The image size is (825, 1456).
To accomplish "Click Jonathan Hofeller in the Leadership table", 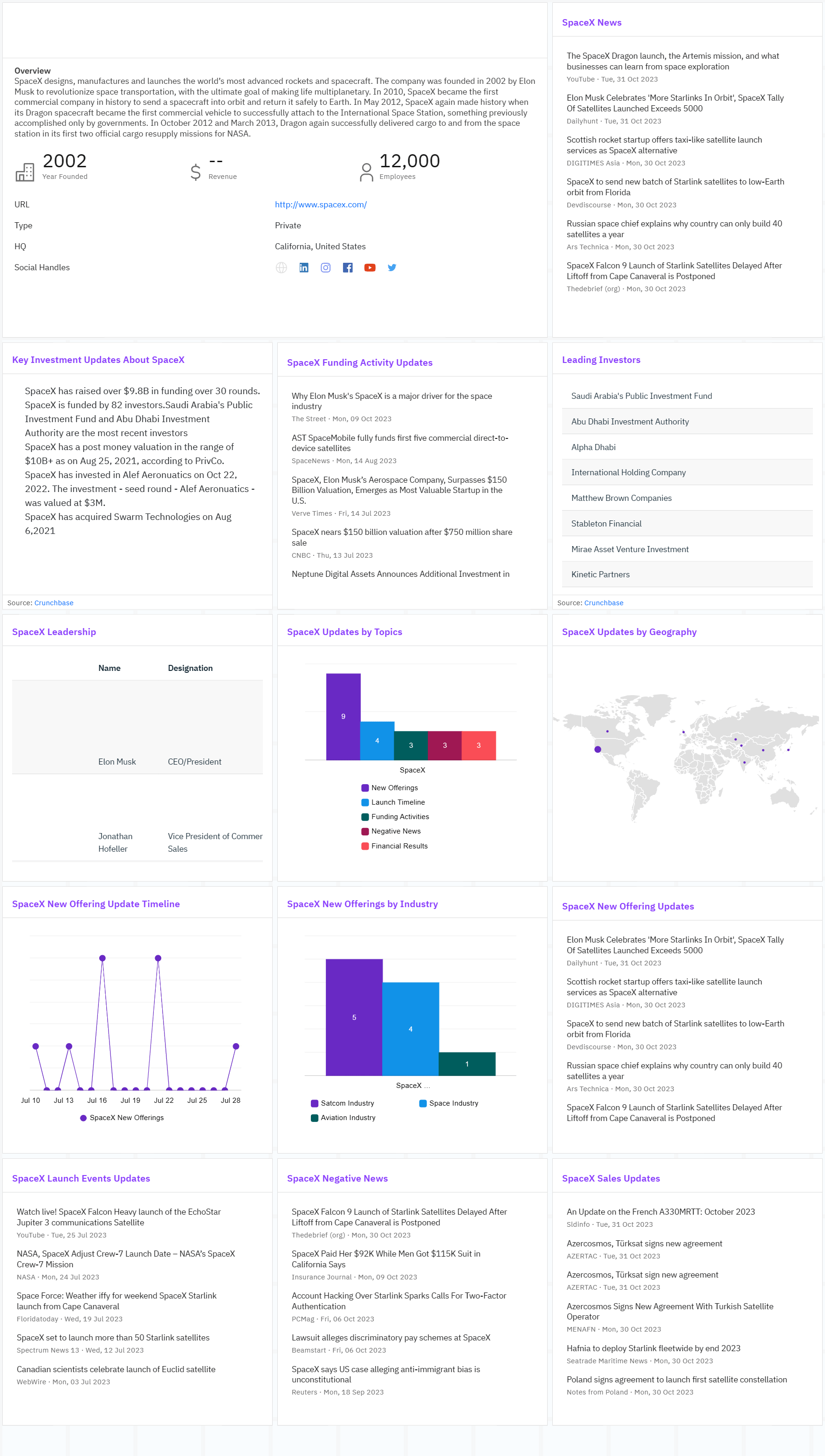I will point(115,842).
